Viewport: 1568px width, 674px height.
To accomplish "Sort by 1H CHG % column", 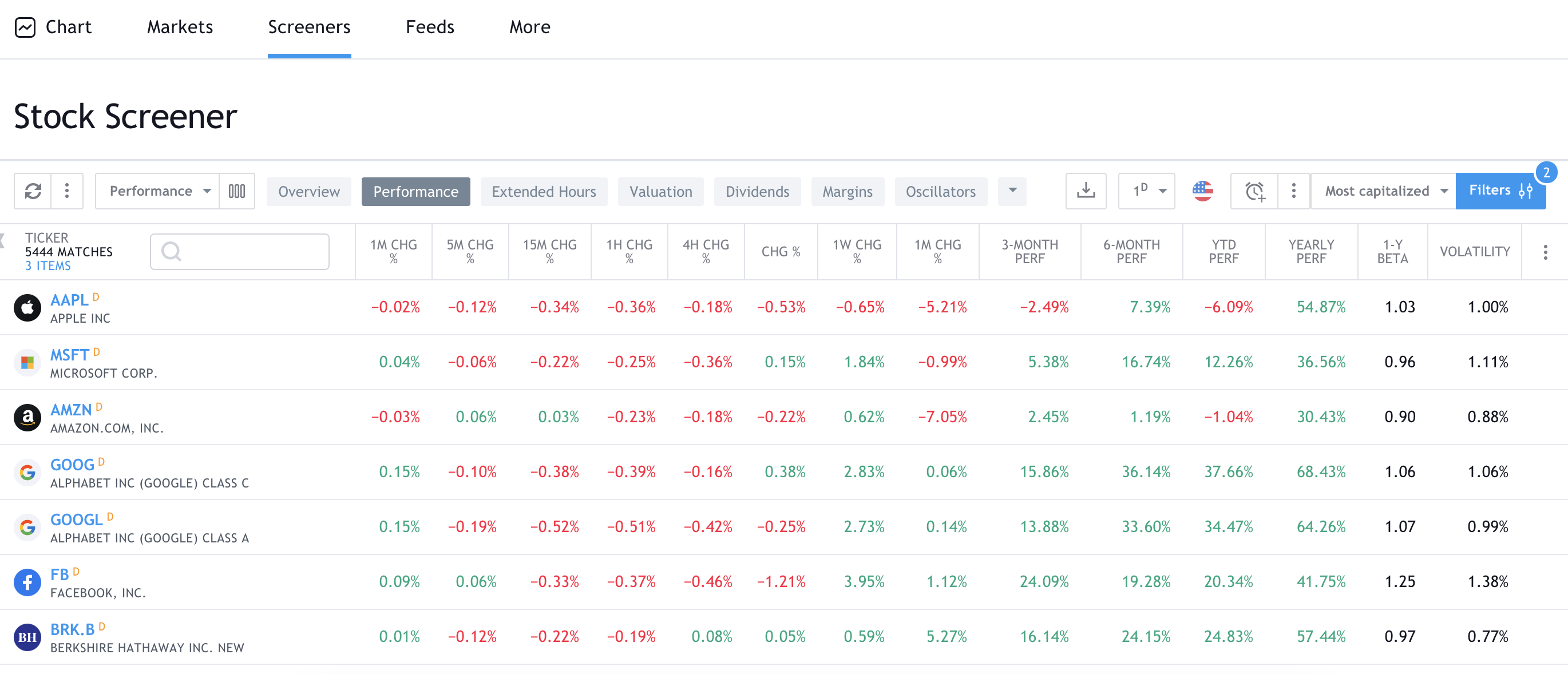I will coord(629,252).
